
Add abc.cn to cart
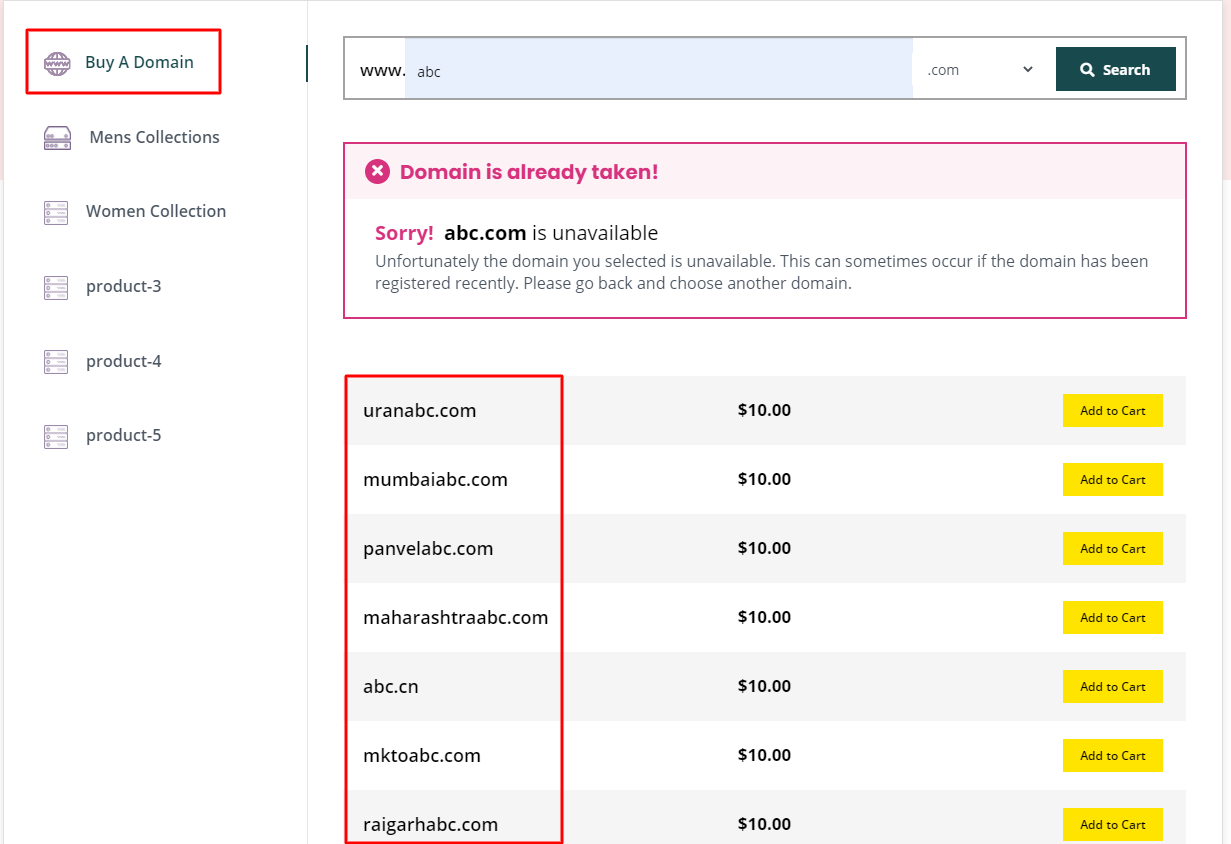[1112, 687]
